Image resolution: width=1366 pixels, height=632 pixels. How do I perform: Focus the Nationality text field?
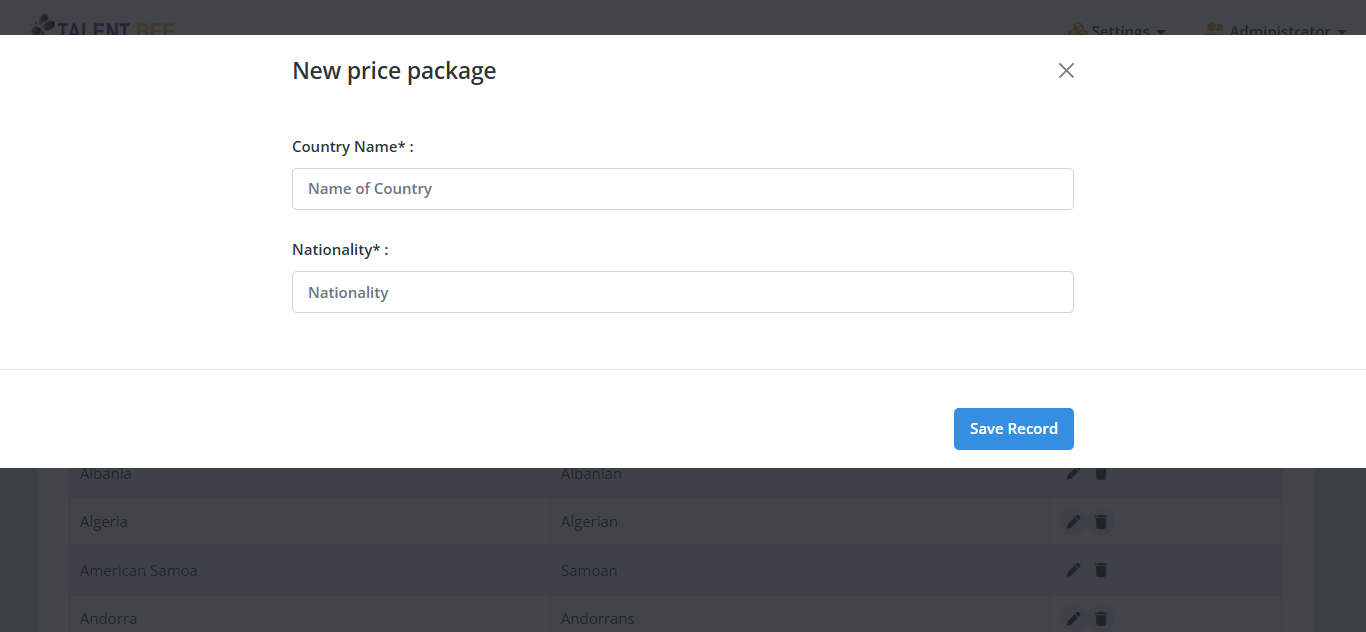click(x=683, y=291)
